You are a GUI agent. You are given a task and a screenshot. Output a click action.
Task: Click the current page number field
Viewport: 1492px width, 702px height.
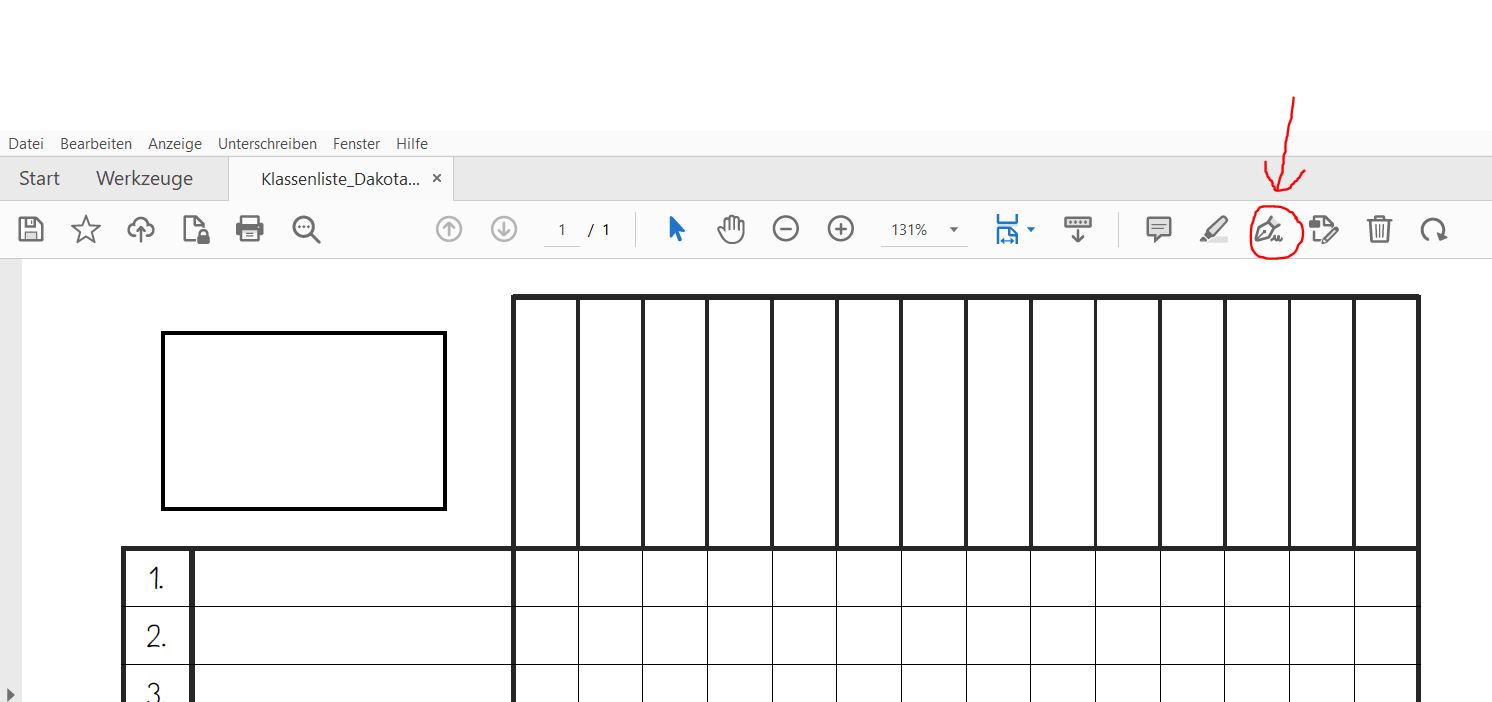click(x=562, y=230)
